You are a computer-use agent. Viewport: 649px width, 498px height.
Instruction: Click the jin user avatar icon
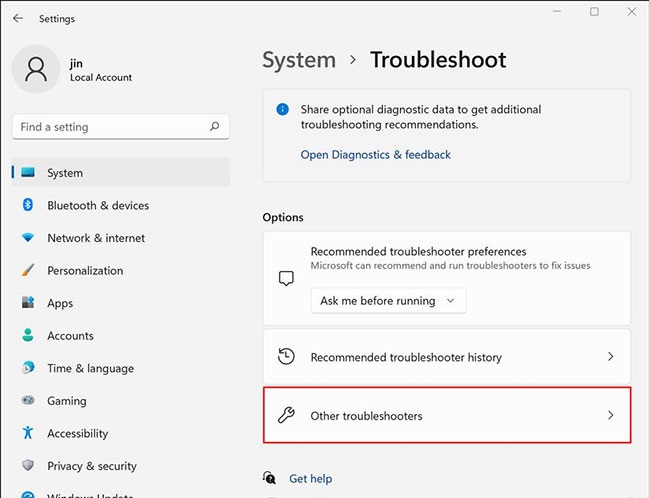point(36,69)
